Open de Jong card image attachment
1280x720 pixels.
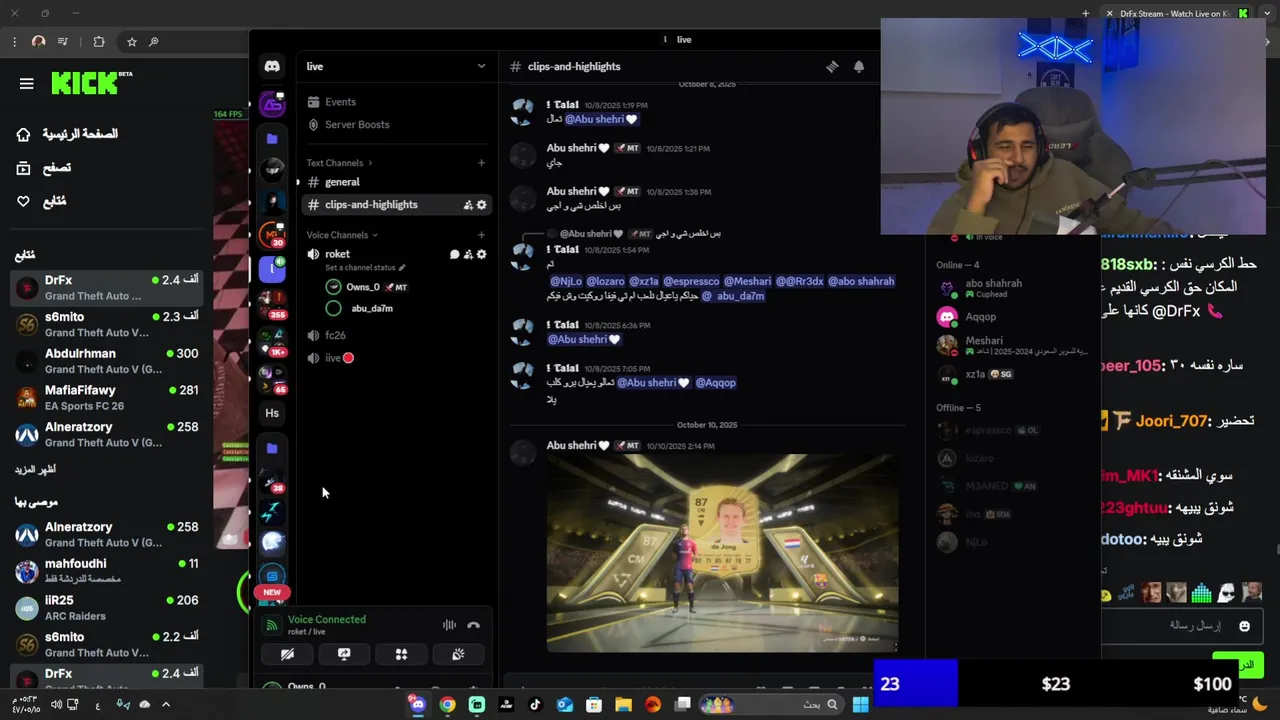[x=722, y=553]
